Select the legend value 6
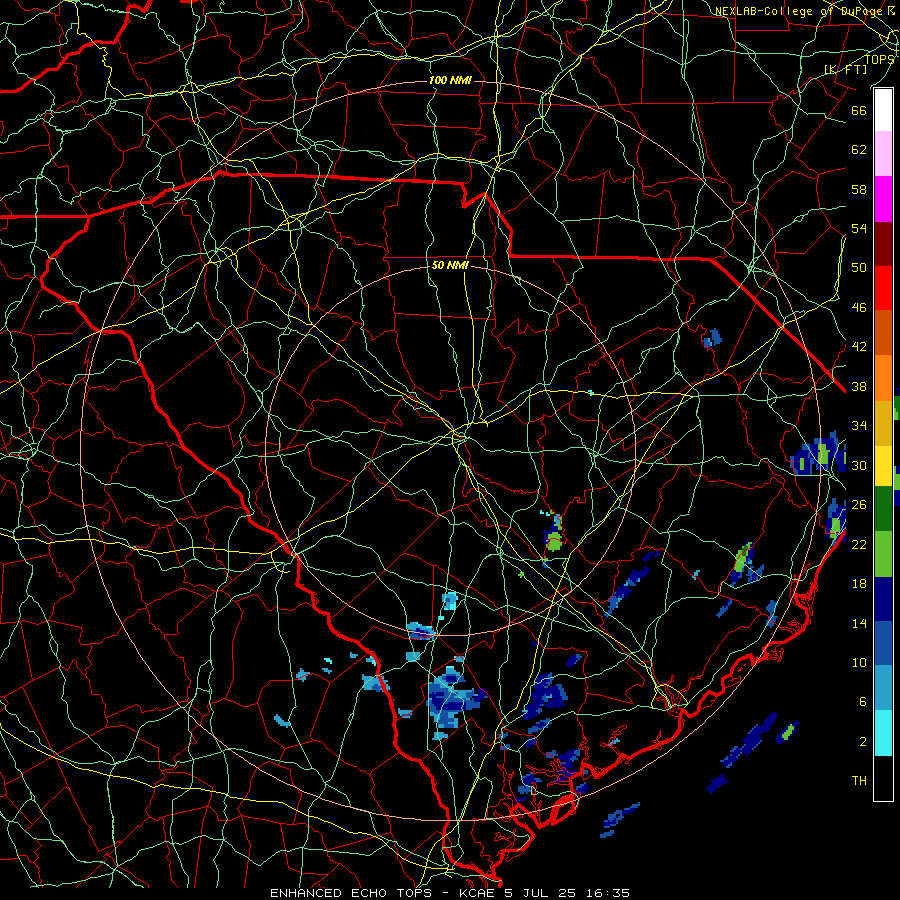 [863, 702]
